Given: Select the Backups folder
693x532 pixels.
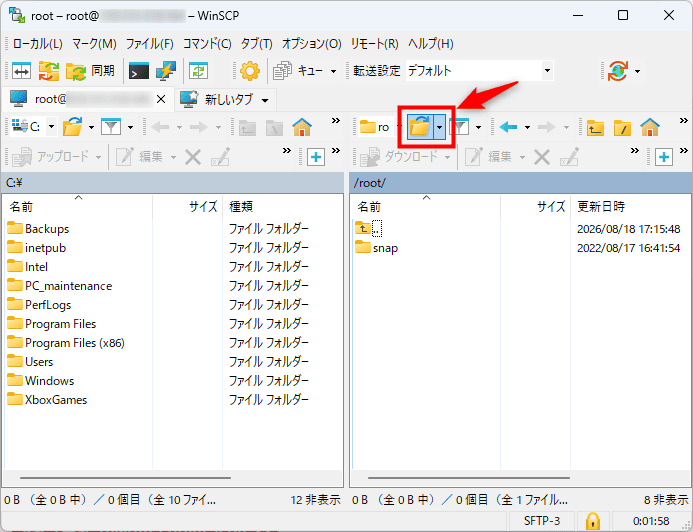Looking at the screenshot, I should (38, 229).
